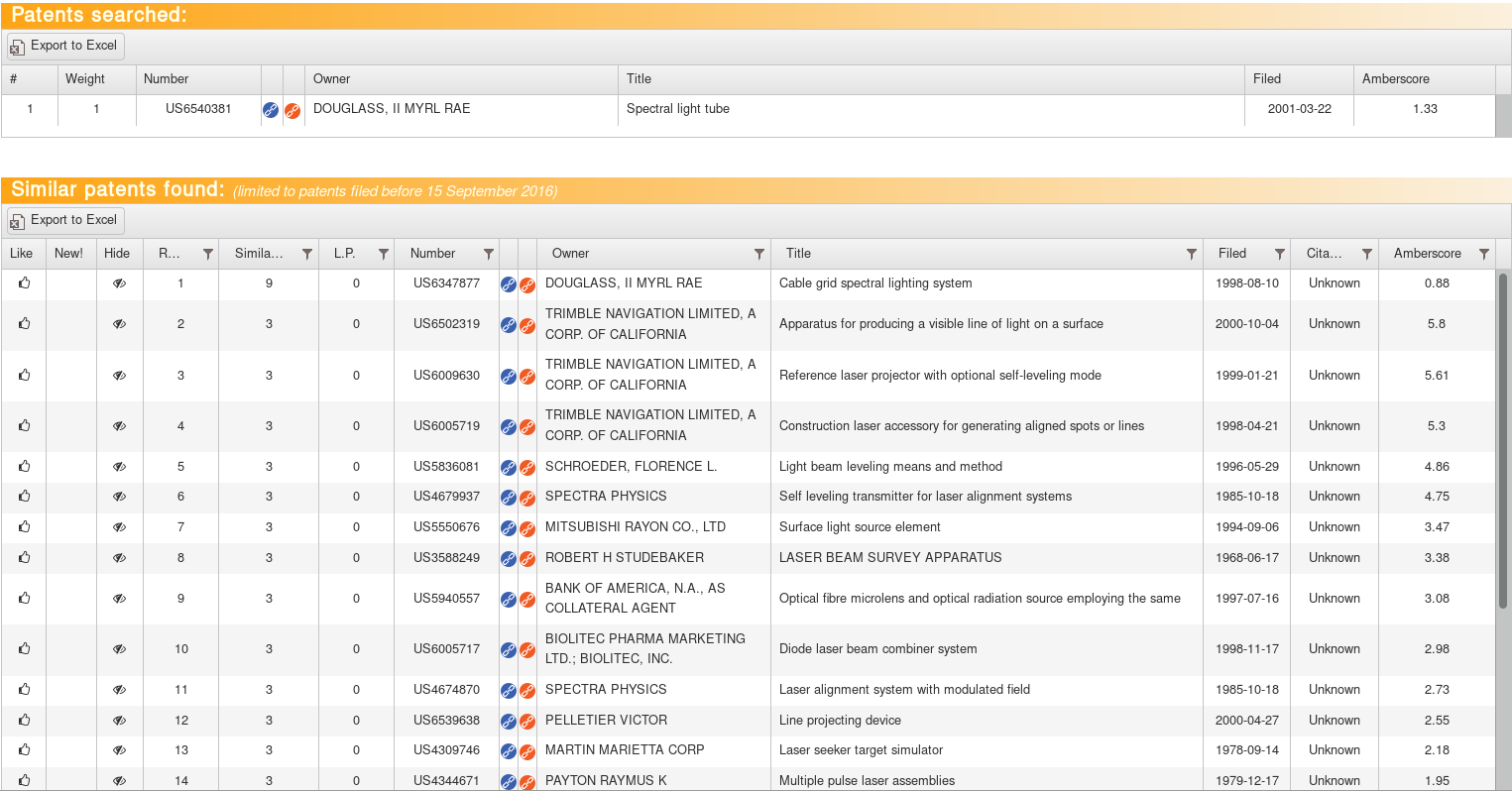Like patent US6502319 thumbs-up icon
The image size is (1512, 791).
(x=24, y=323)
